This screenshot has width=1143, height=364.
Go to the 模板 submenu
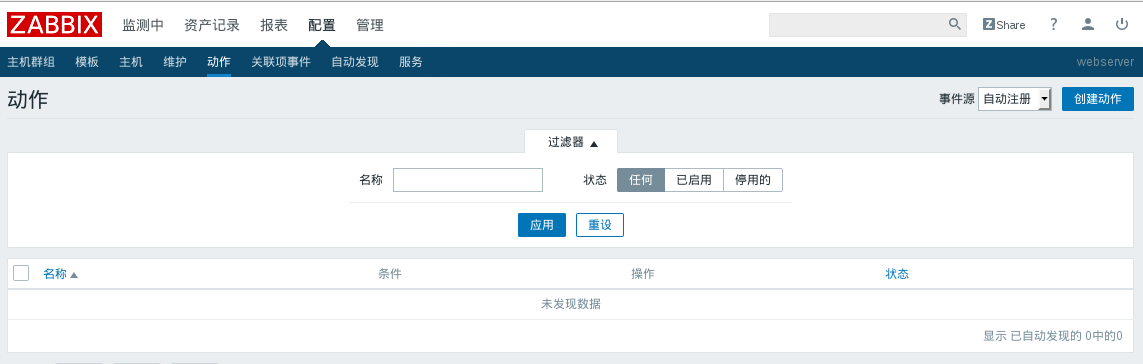pyautogui.click(x=87, y=62)
